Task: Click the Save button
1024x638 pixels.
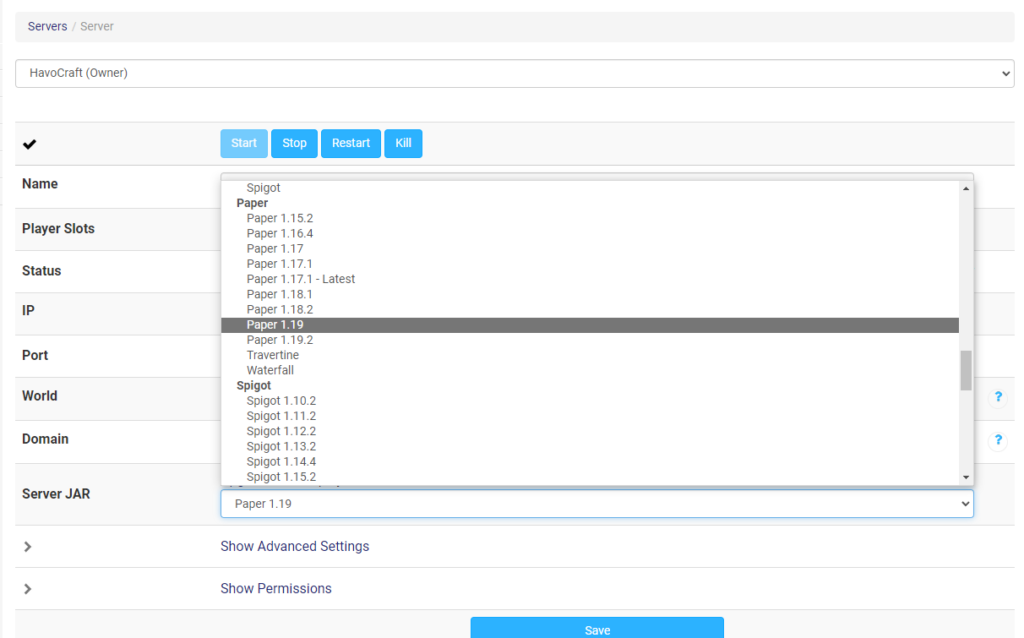Action: tap(597, 629)
